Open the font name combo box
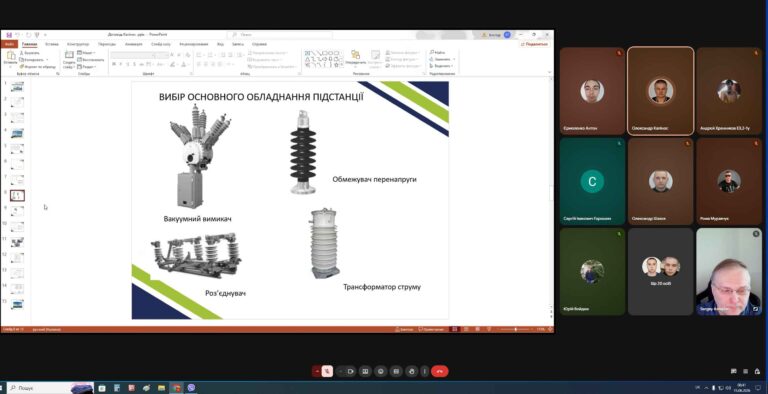This screenshot has height=394, width=768. pos(133,55)
